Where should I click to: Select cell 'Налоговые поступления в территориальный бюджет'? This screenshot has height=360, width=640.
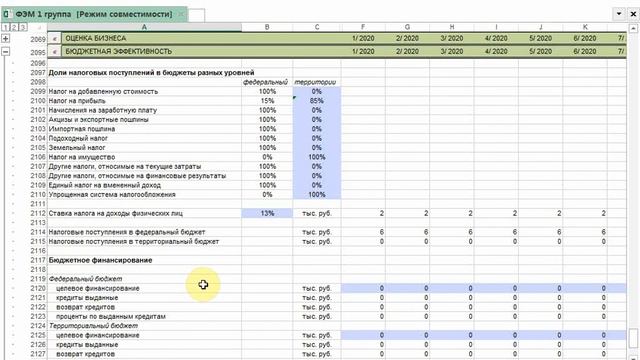tap(144, 242)
